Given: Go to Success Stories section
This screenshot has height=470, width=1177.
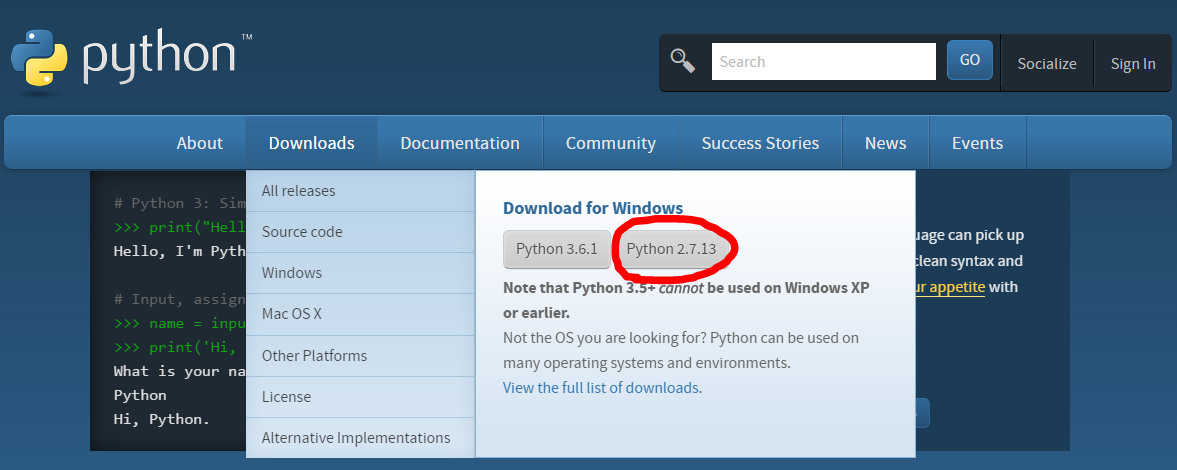Looking at the screenshot, I should click(x=759, y=143).
